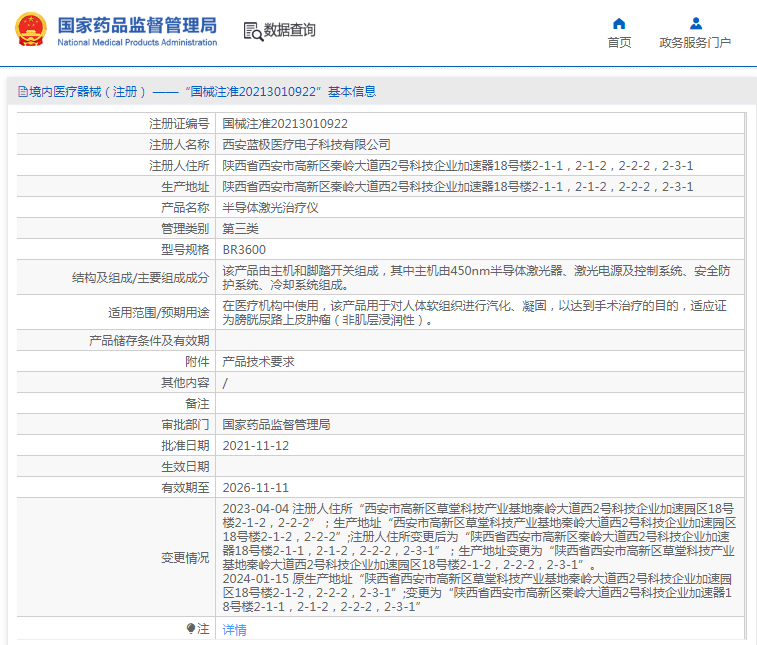Open the 数据查询 search document icon
This screenshot has width=757, height=645.
[253, 31]
